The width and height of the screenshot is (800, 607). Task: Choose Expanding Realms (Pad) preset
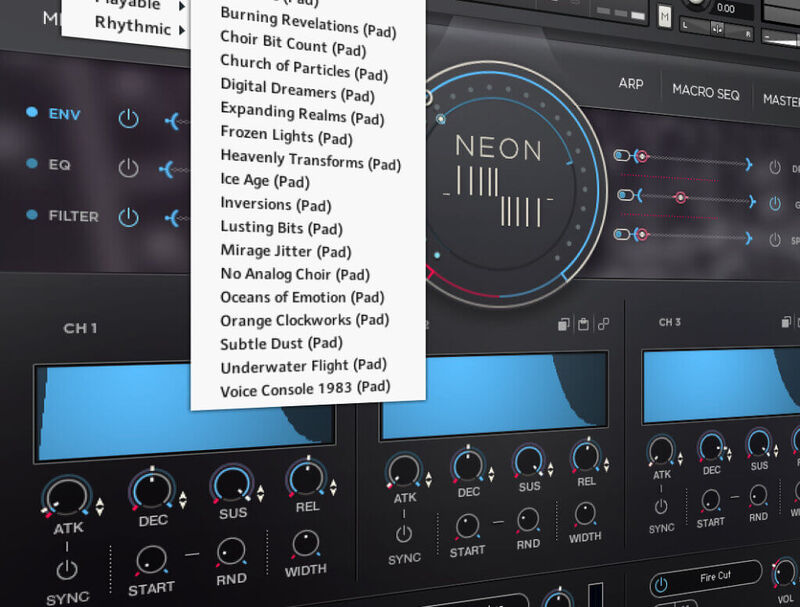302,113
